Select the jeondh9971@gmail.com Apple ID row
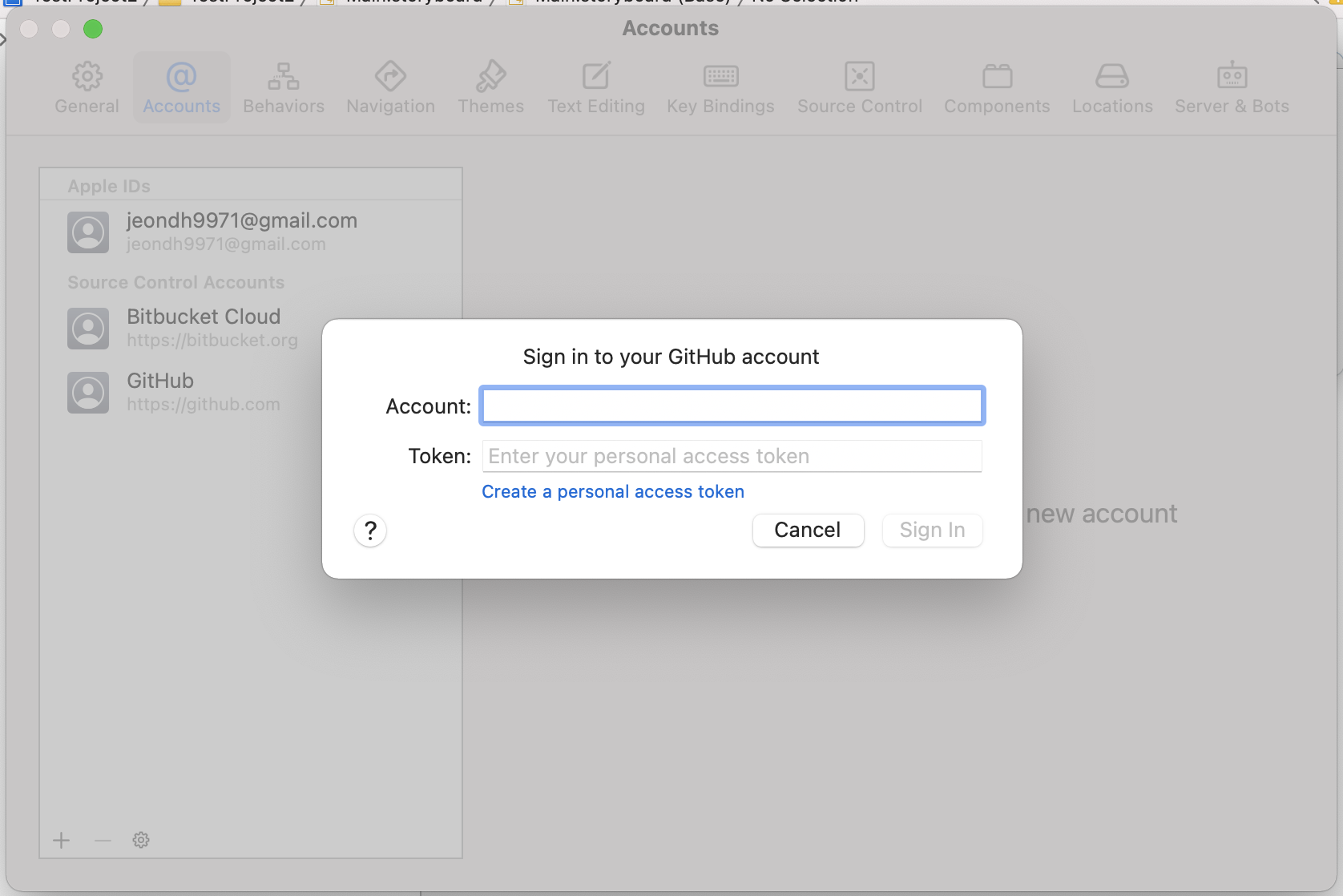 (x=251, y=232)
